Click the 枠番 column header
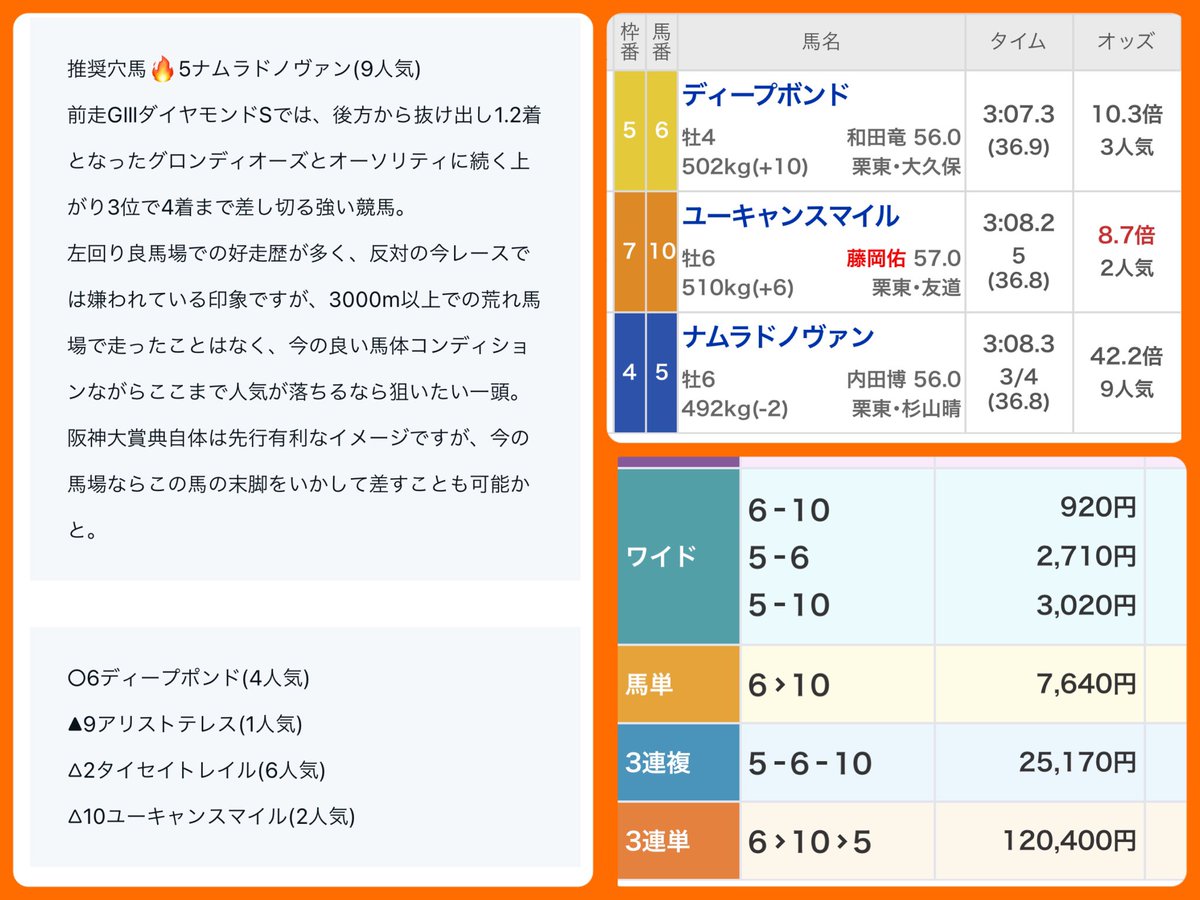1200x900 pixels. pos(628,41)
